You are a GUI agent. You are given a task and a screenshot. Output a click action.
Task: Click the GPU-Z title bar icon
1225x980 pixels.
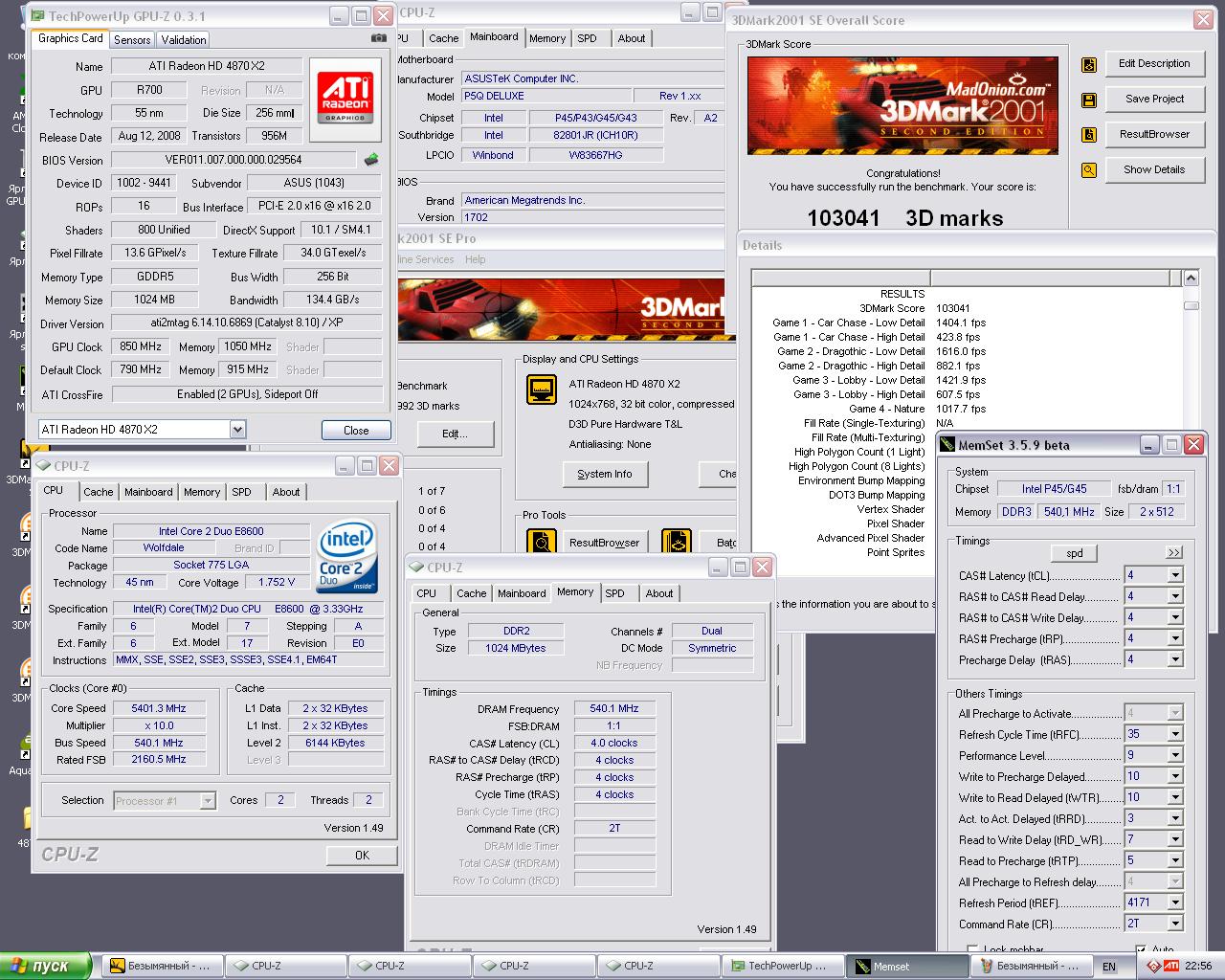point(36,16)
